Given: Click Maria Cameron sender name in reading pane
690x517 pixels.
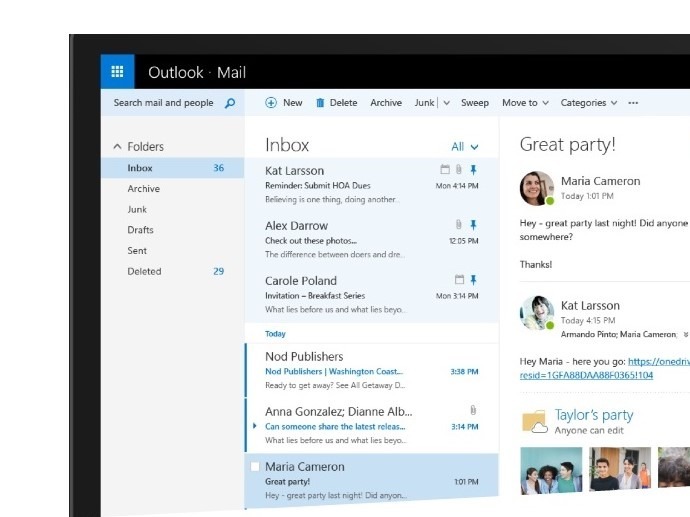Looking at the screenshot, I should (x=600, y=181).
